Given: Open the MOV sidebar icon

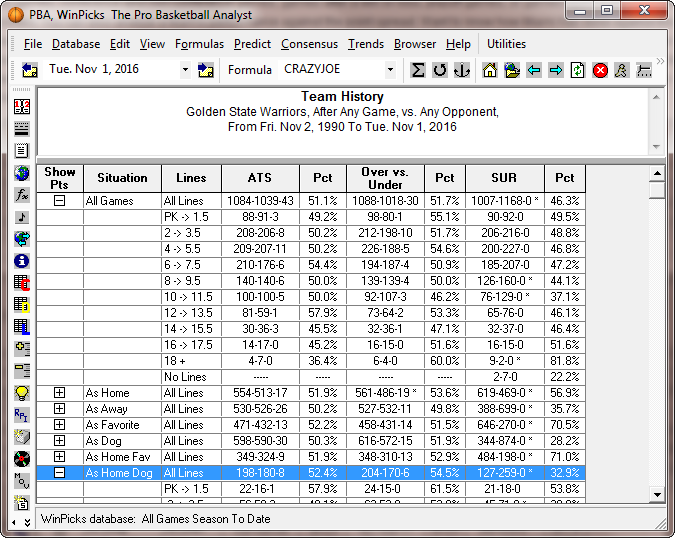Looking at the screenshot, I should [22, 481].
